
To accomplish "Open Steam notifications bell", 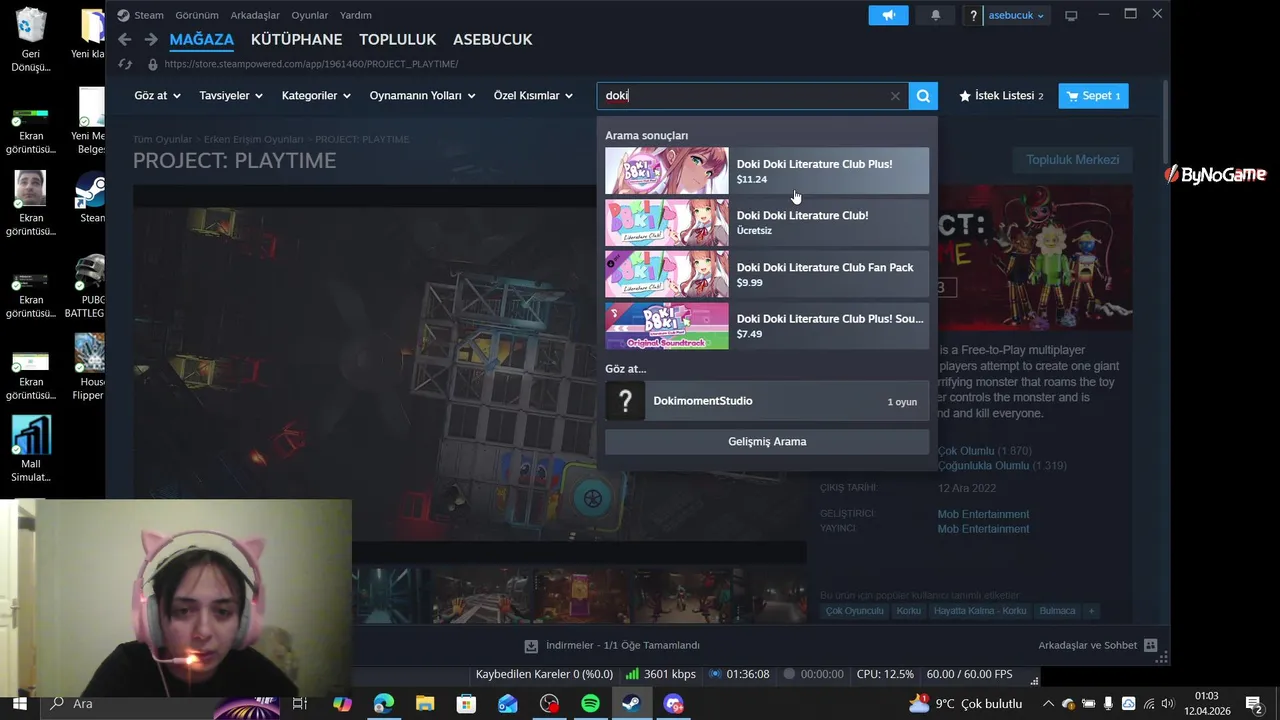I will pyautogui.click(x=935, y=15).
